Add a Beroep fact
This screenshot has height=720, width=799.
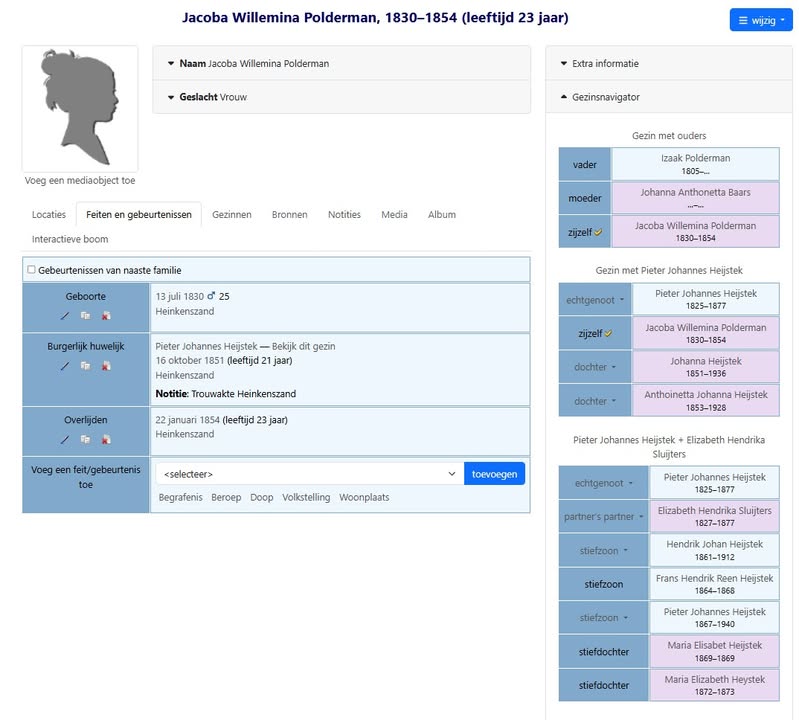pos(226,497)
